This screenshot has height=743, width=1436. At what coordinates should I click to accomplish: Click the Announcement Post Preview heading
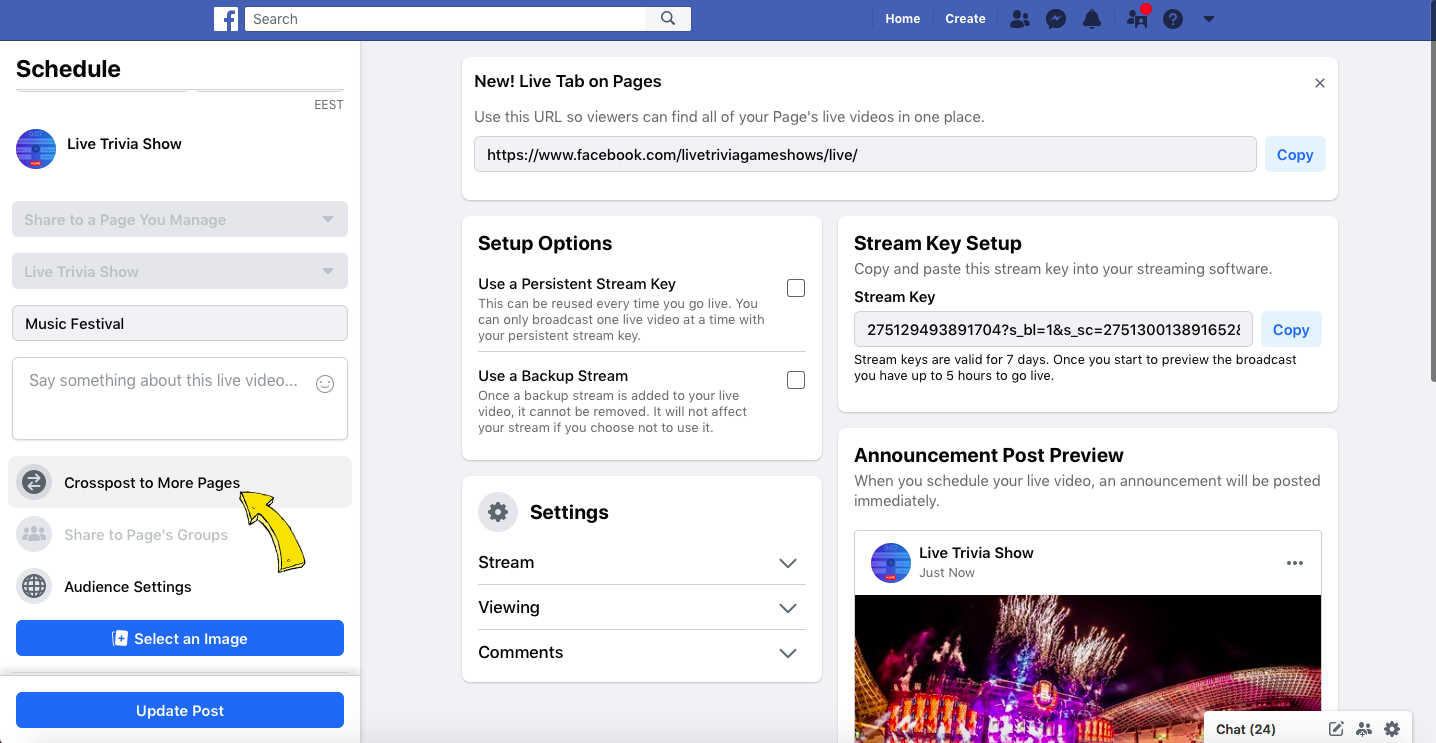click(989, 455)
